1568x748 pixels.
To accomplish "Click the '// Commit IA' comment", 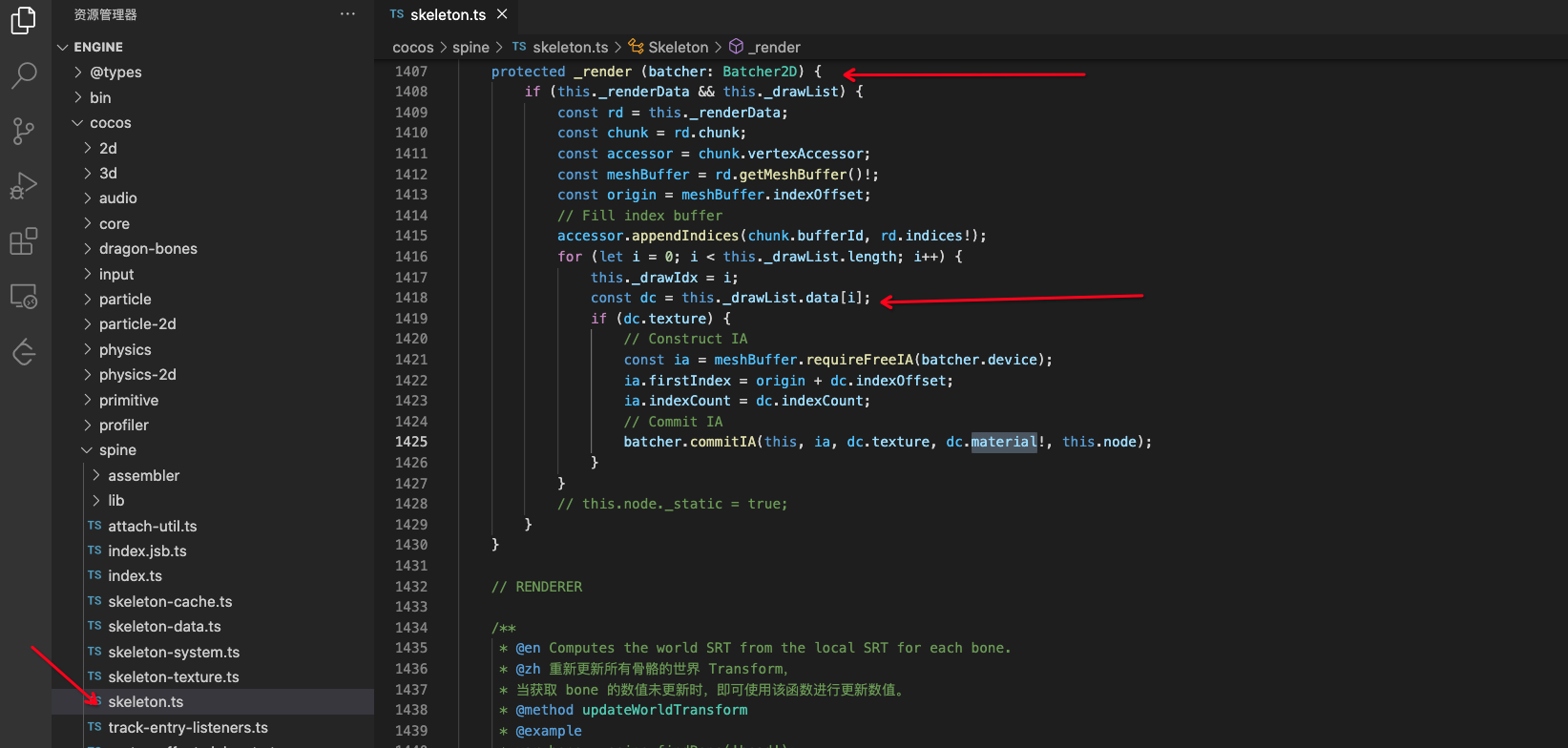I will pyautogui.click(x=674, y=422).
